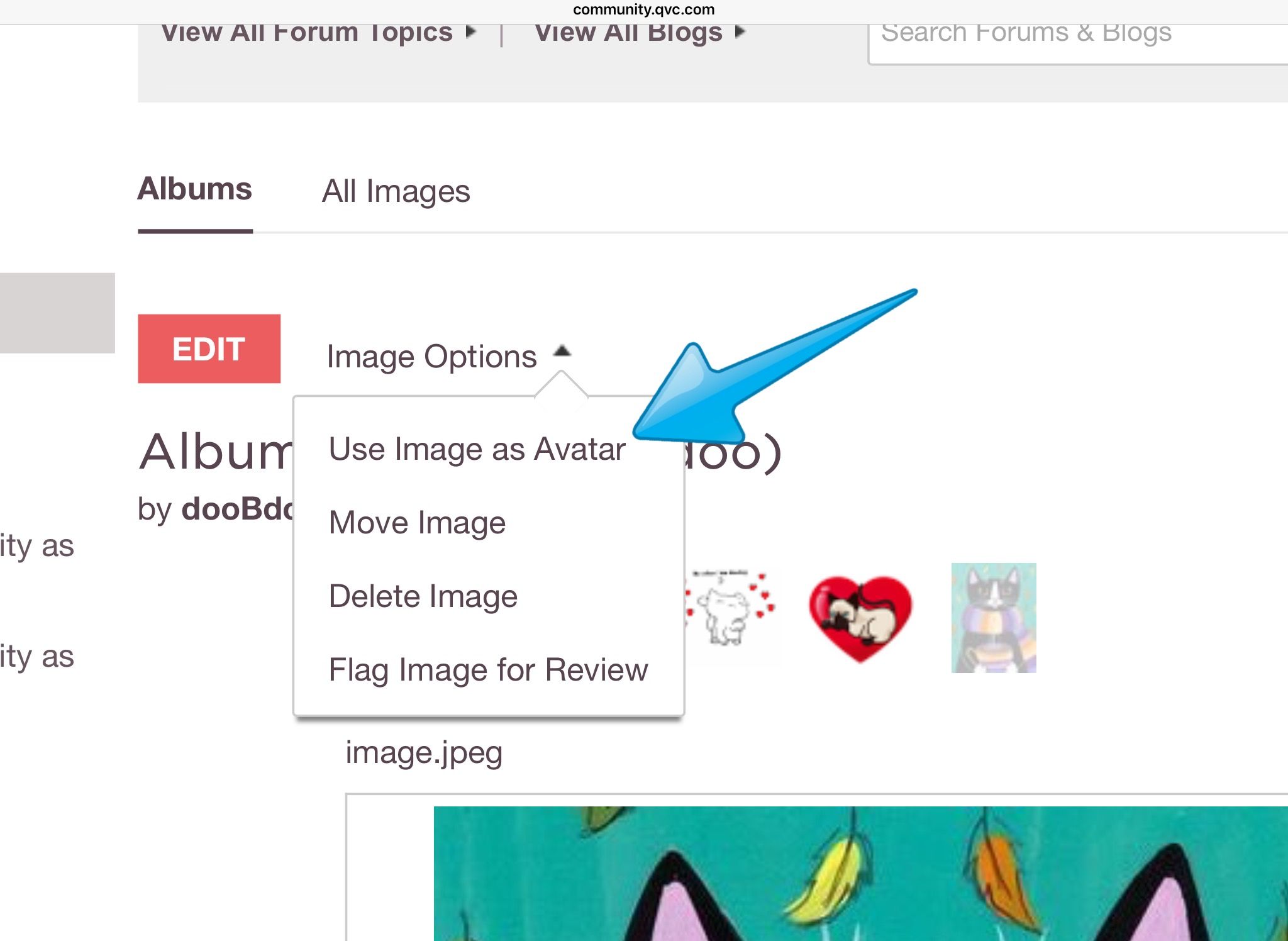The width and height of the screenshot is (1288, 941).
Task: Select the red heart Siamese cat thumbnail
Action: click(860, 617)
